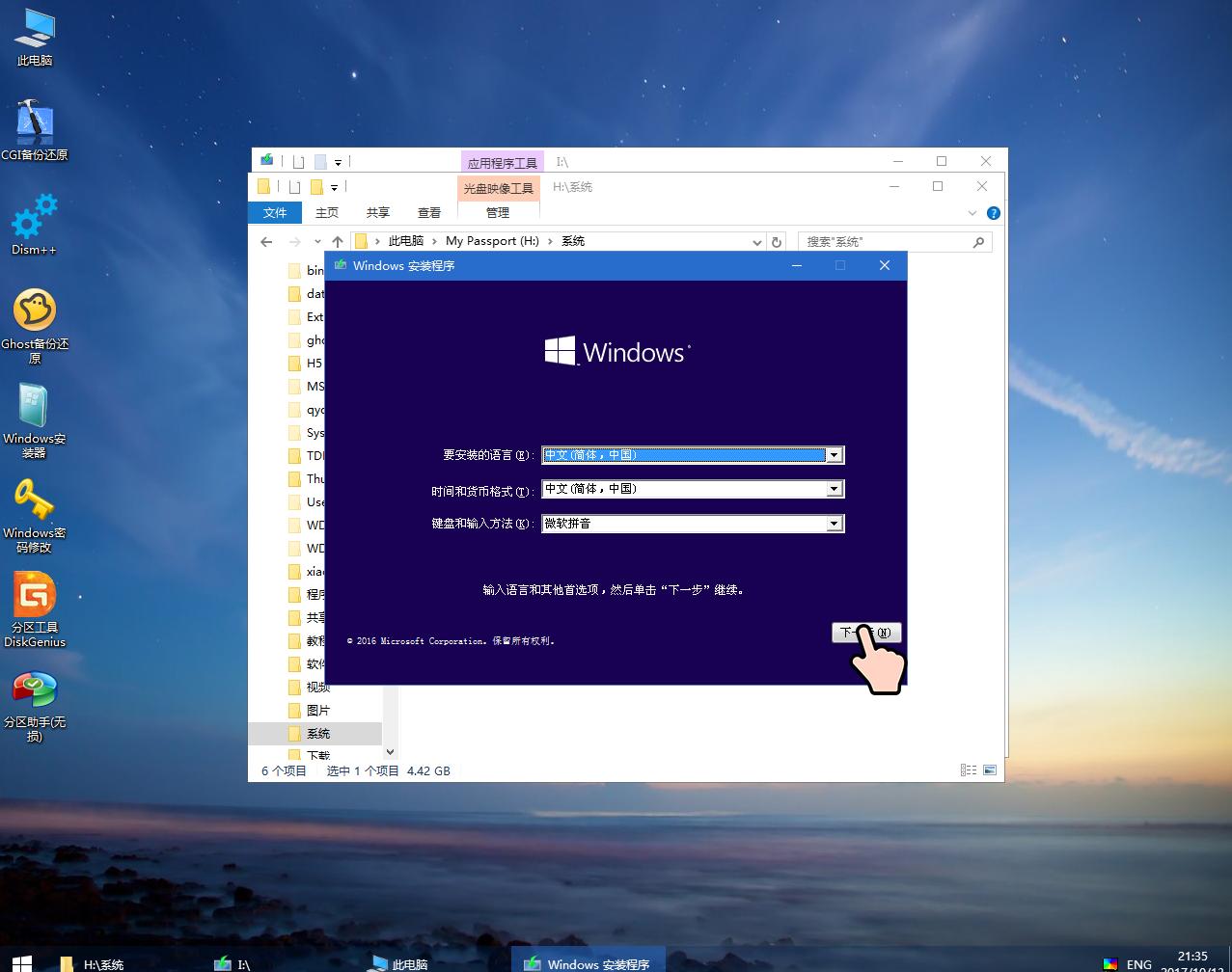The image size is (1232, 972).
Task: Open the 管理 光盘映像工具 tab
Action: (498, 212)
